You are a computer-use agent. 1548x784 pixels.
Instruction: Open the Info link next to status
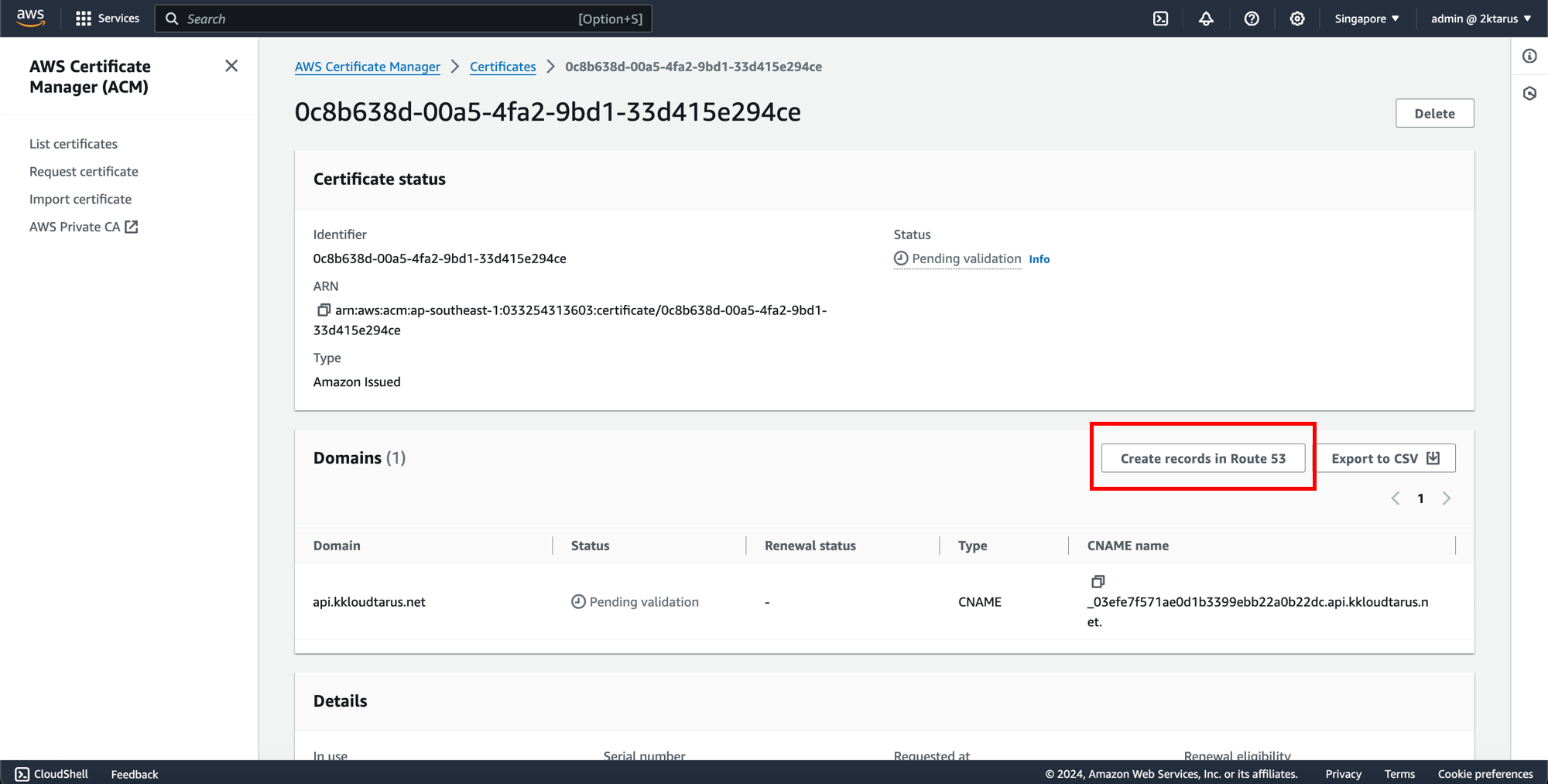pos(1039,259)
